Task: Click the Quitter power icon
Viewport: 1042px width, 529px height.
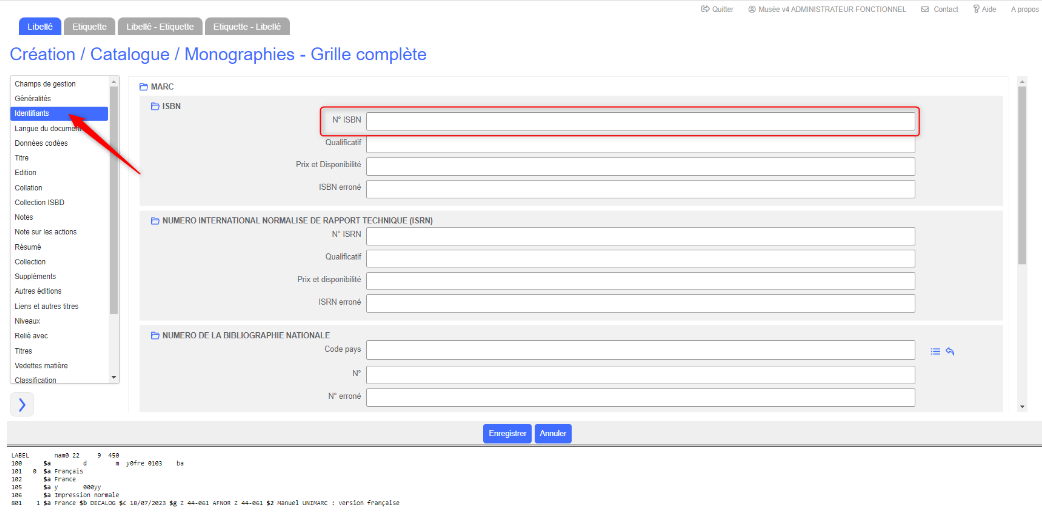Action: click(704, 9)
